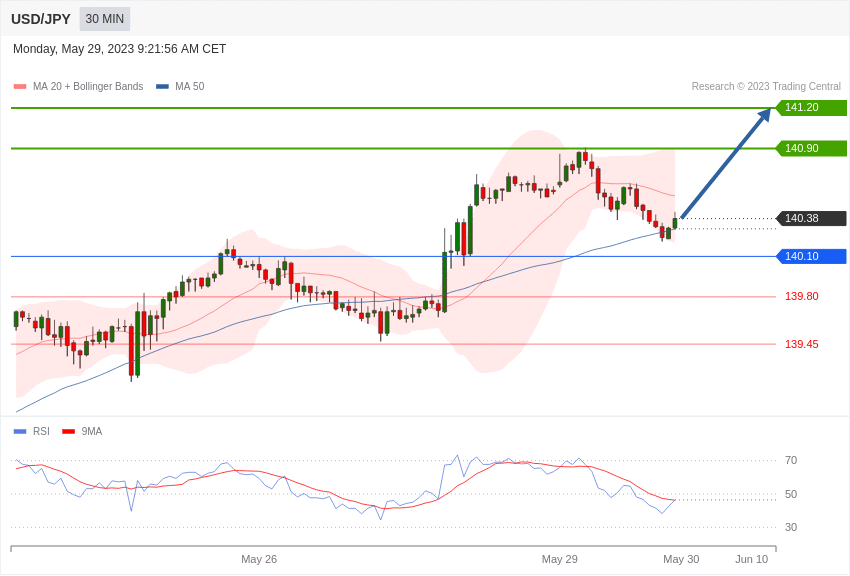The image size is (850, 576).
Task: Click the Jun 10 date axis label
Action: pos(752,559)
